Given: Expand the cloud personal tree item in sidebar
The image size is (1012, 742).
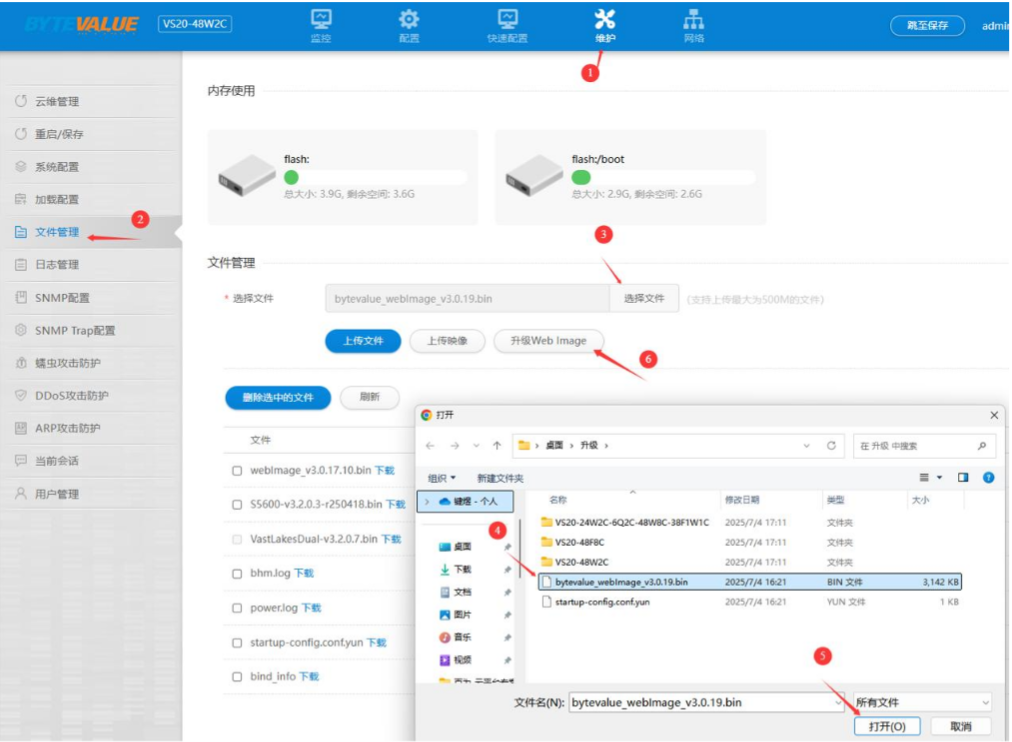Looking at the screenshot, I should (x=428, y=501).
